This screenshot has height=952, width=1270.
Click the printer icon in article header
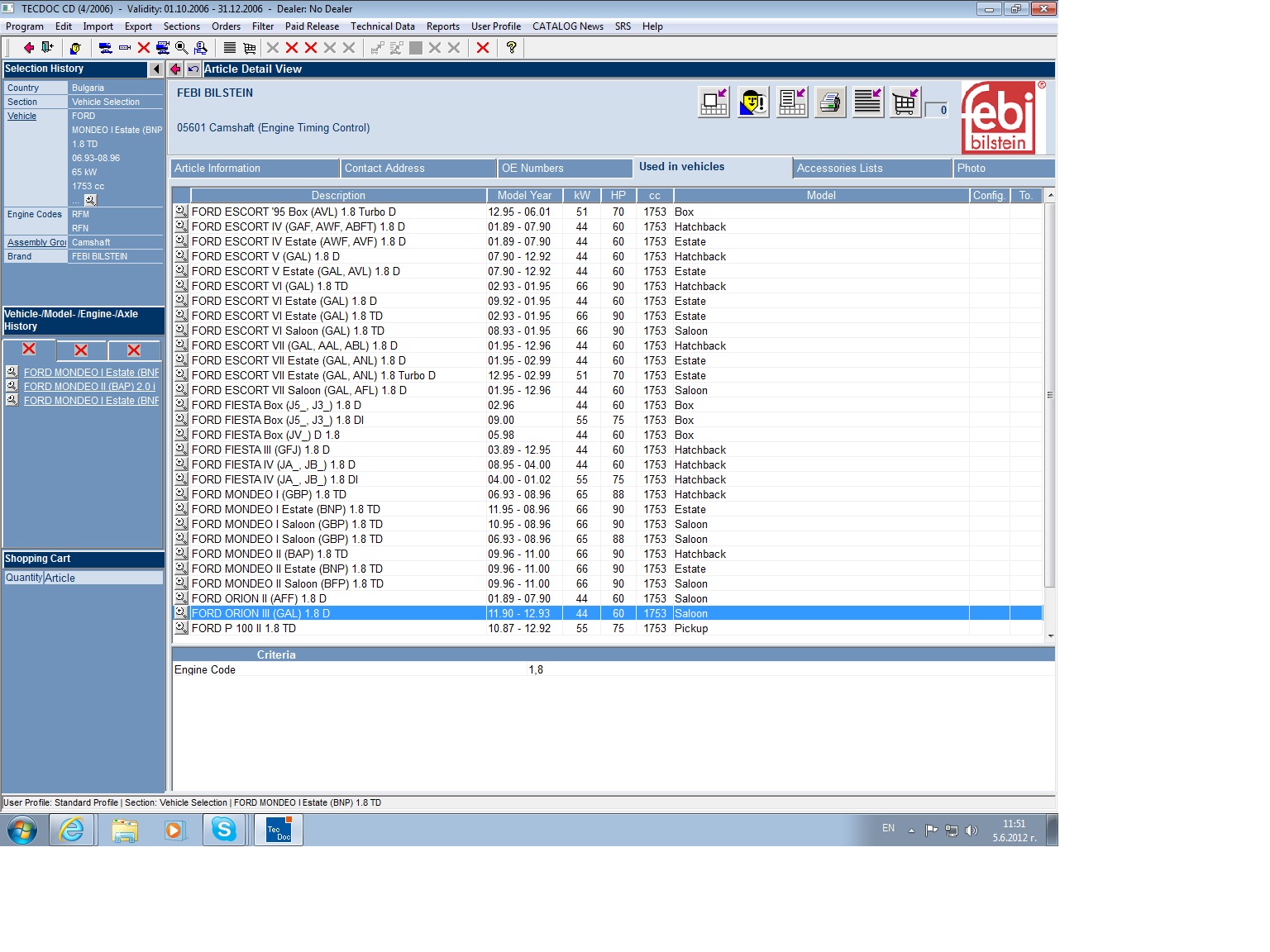(x=830, y=102)
